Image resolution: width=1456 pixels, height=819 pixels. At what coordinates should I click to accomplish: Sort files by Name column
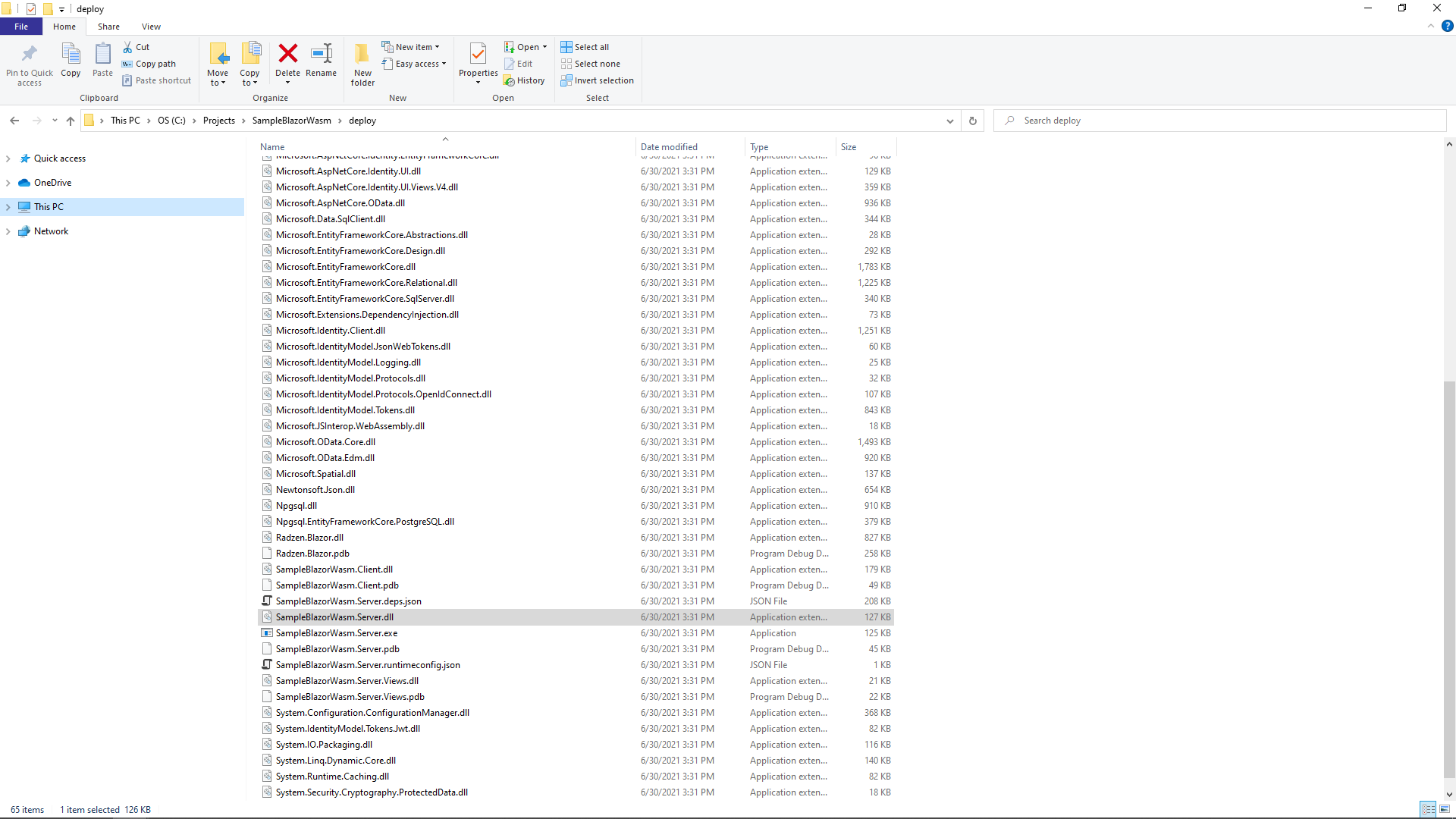coord(445,147)
